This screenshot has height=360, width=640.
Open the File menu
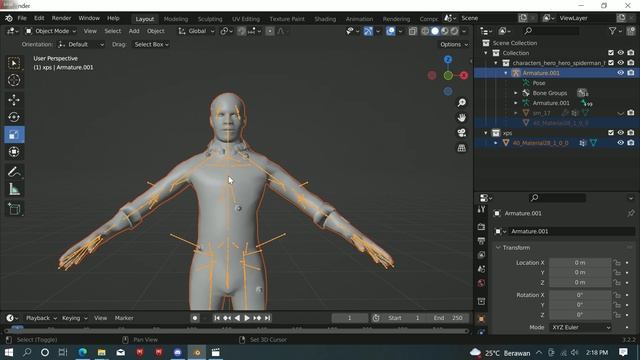click(22, 18)
